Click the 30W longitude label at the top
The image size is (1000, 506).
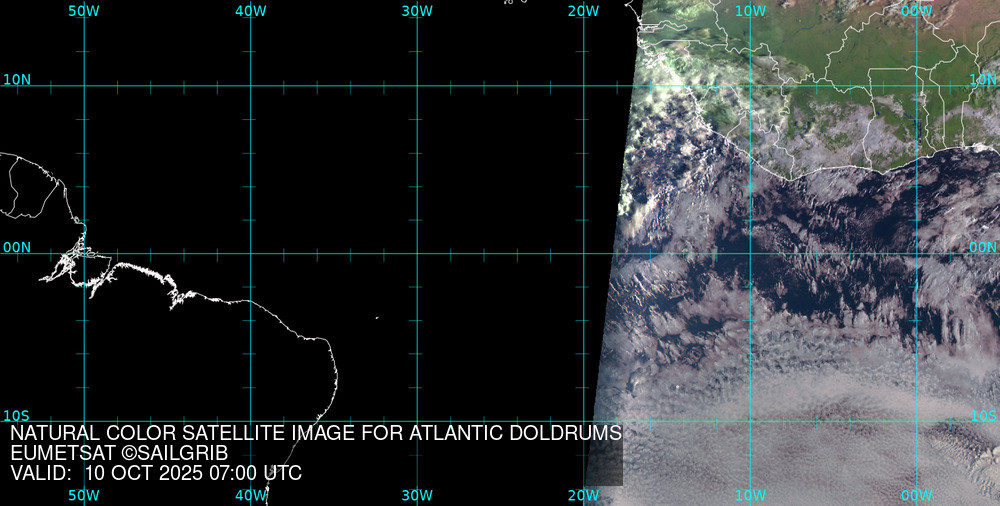417,10
